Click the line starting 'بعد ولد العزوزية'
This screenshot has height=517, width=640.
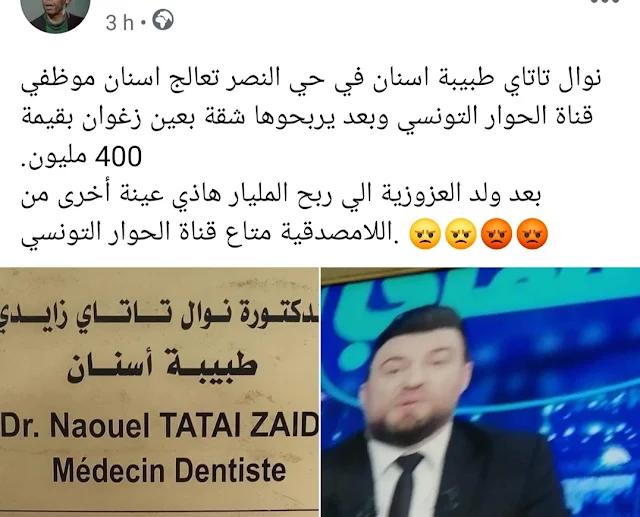[281, 196]
